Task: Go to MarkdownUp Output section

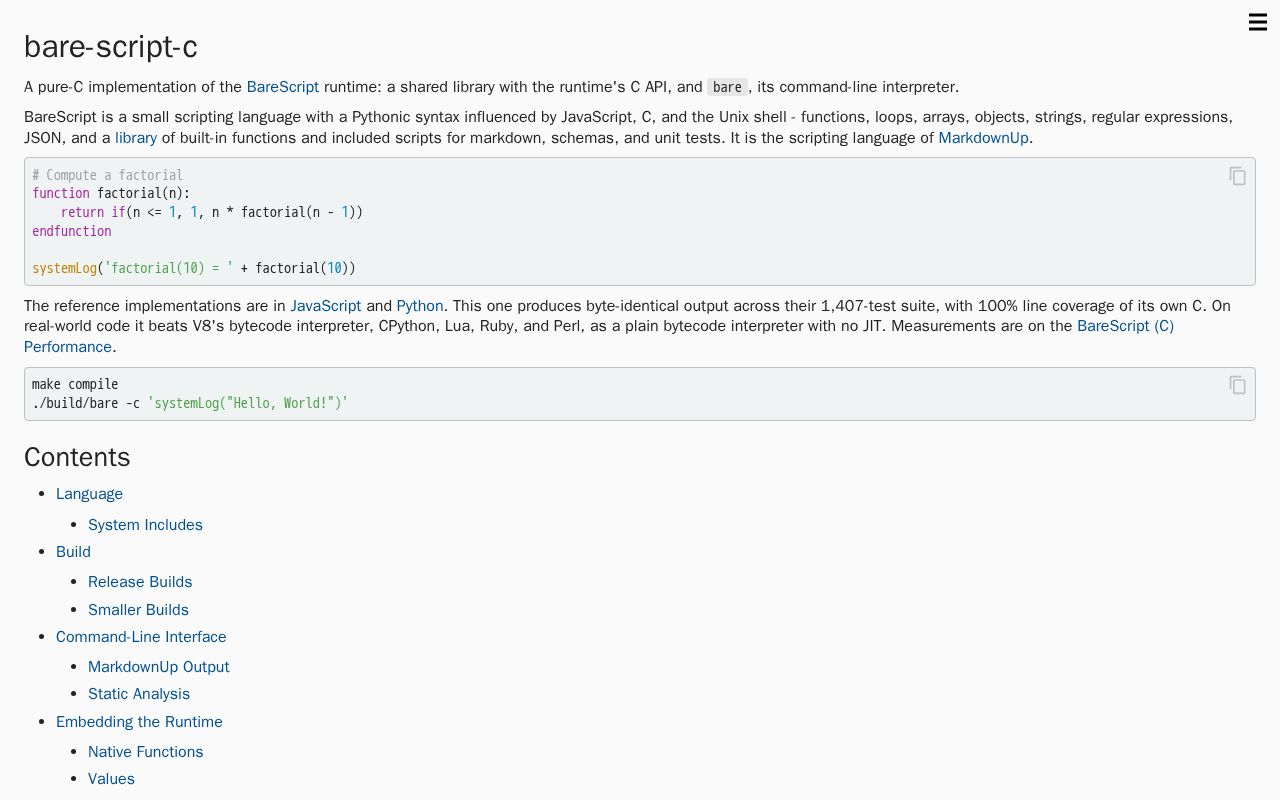Action: pos(159,667)
